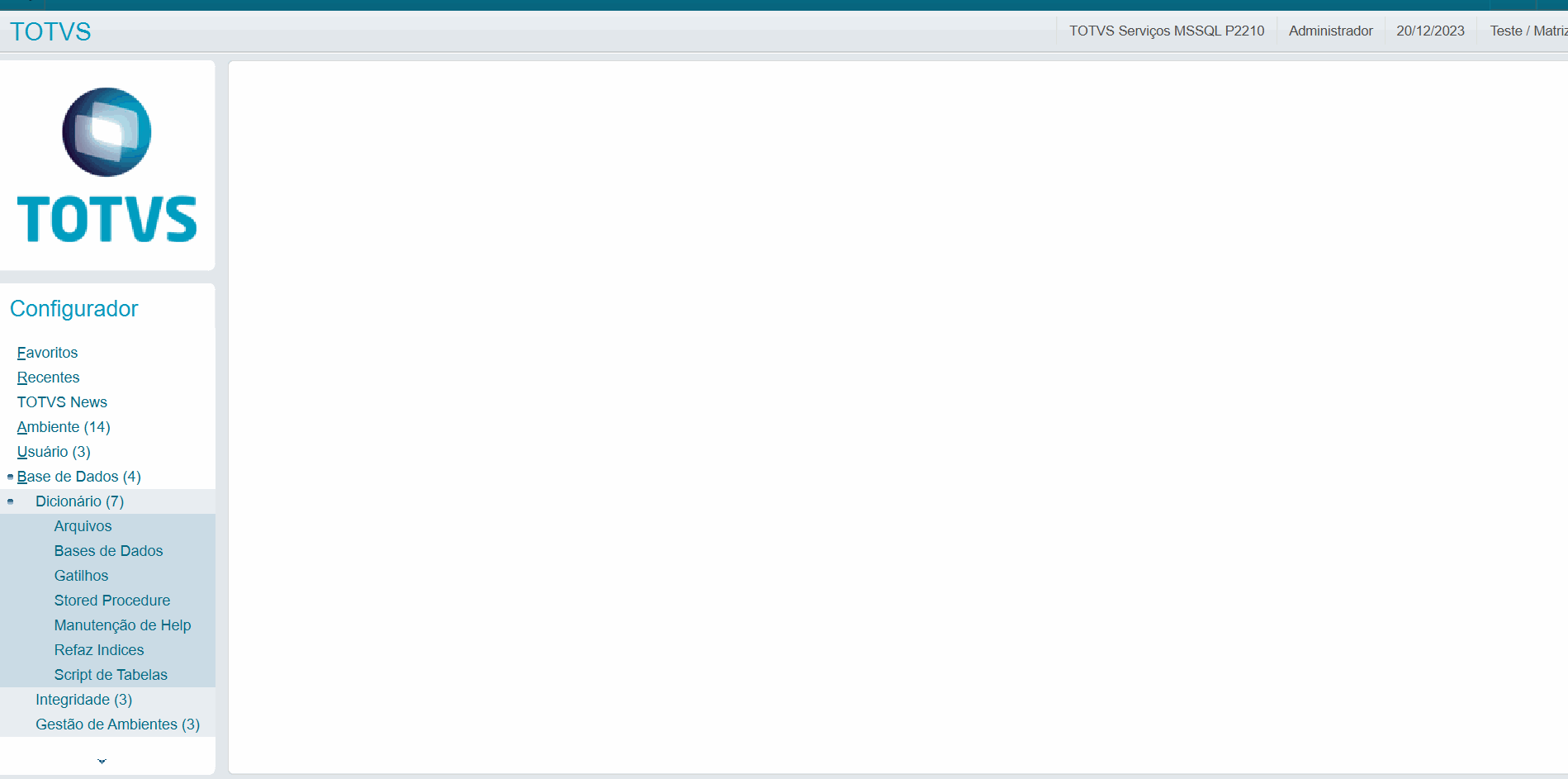Collapse the bullet beside Dicionário (7)
This screenshot has width=1568, height=779.
coord(10,501)
